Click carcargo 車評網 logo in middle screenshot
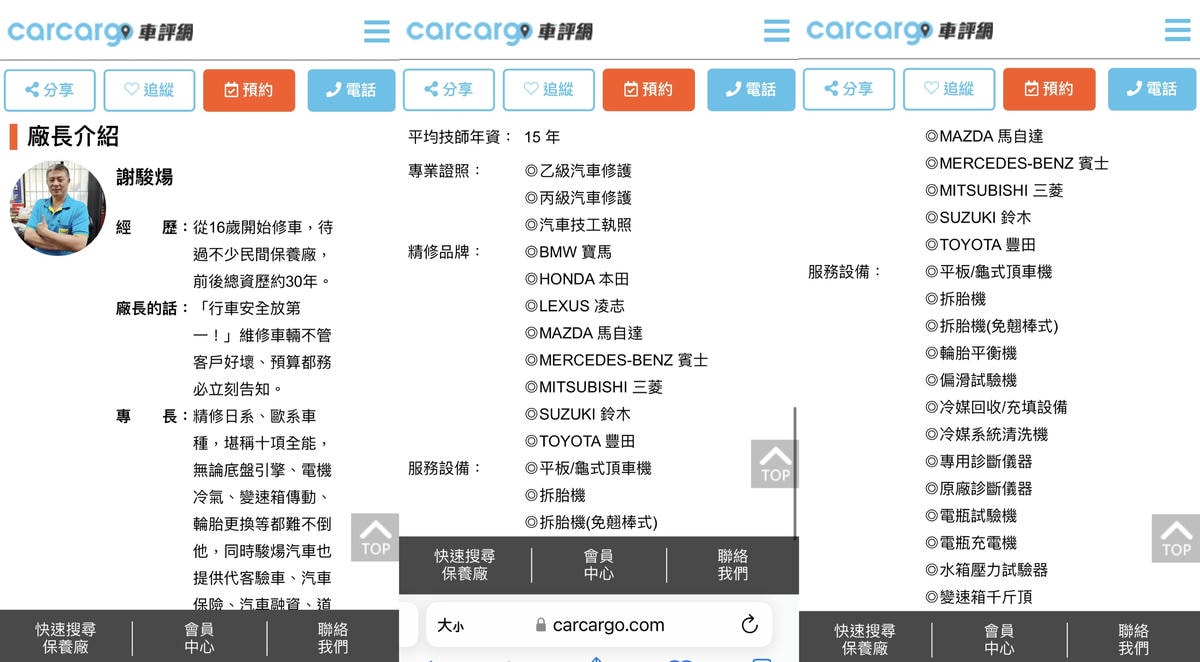1200x662 pixels. click(x=500, y=31)
